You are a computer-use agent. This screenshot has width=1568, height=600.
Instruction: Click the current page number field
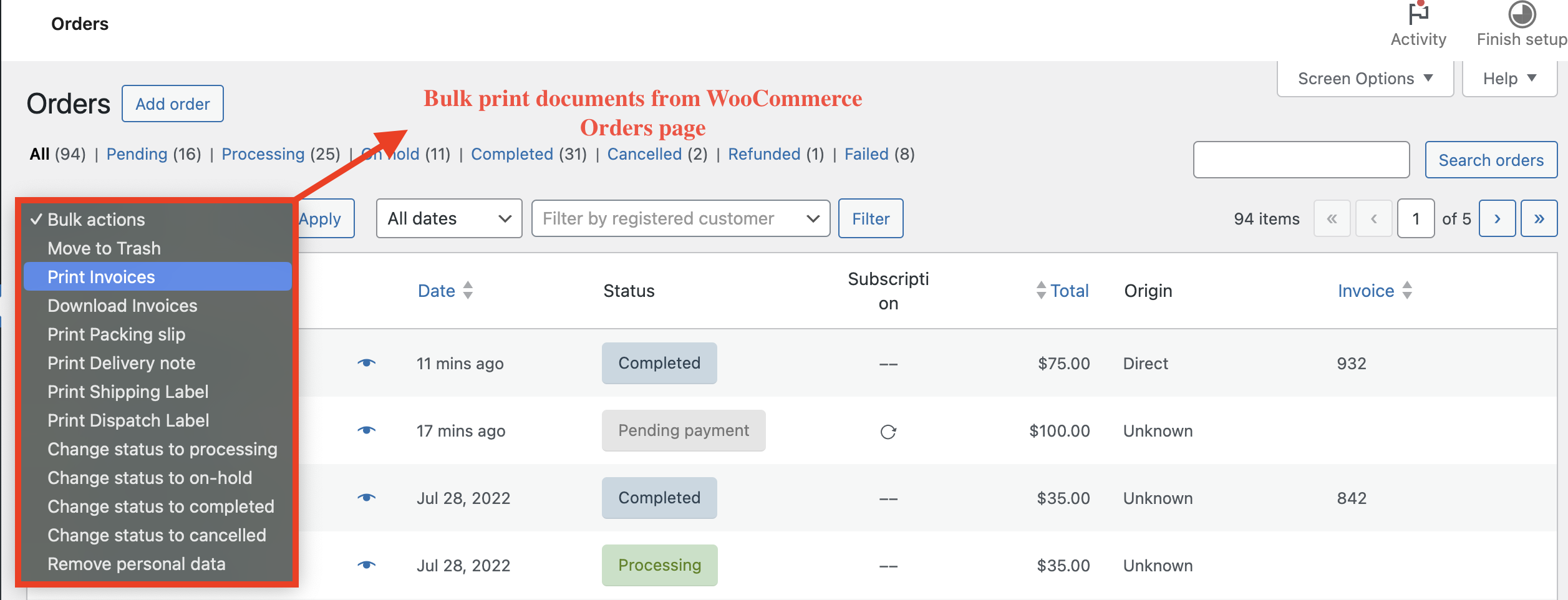click(x=1416, y=219)
